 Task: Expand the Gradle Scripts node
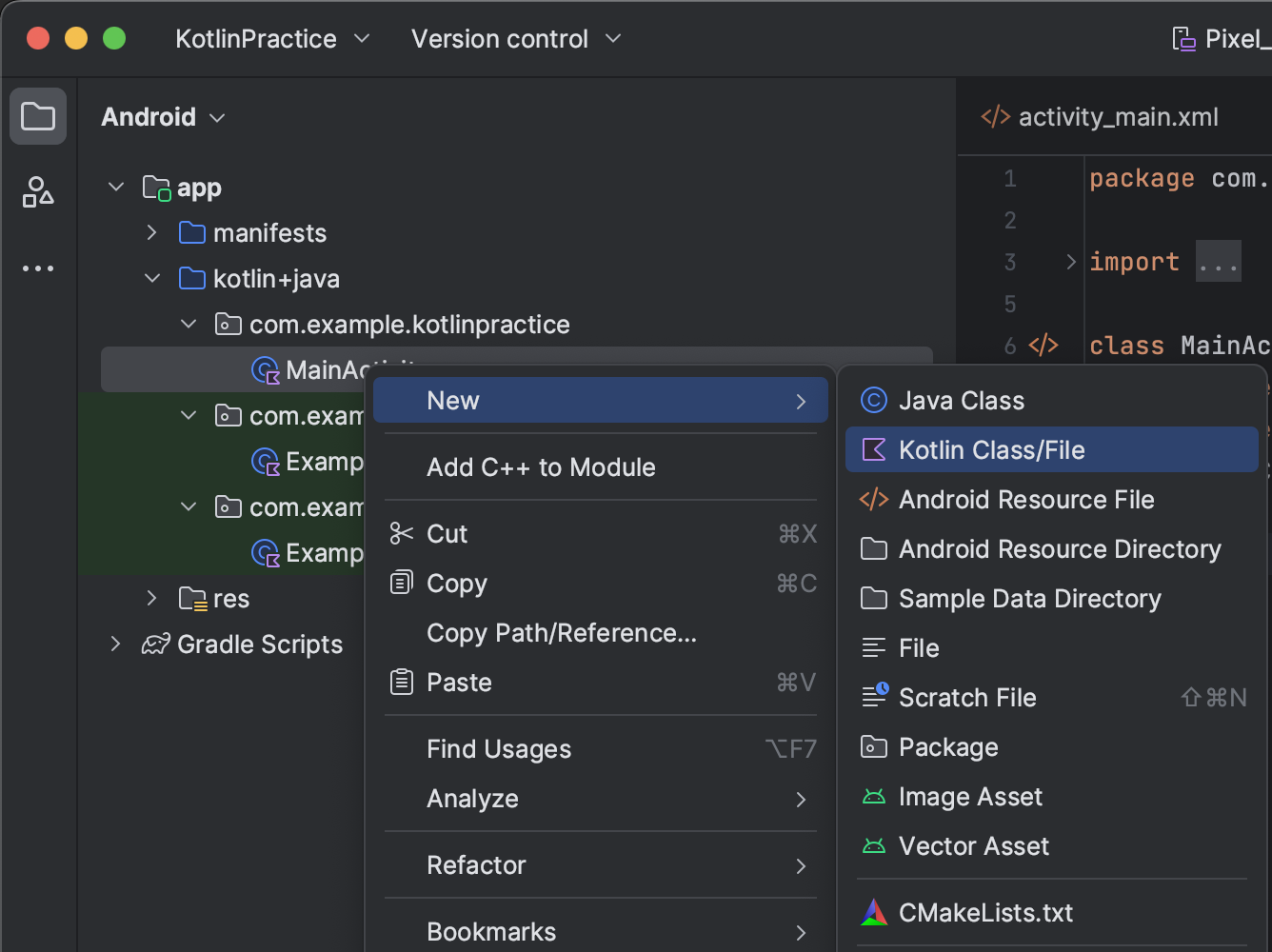coord(116,645)
